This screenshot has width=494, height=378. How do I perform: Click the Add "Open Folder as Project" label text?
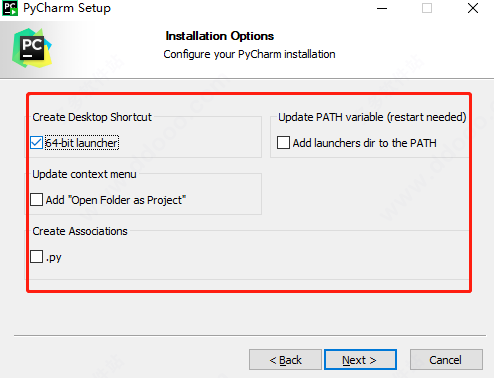(x=116, y=200)
